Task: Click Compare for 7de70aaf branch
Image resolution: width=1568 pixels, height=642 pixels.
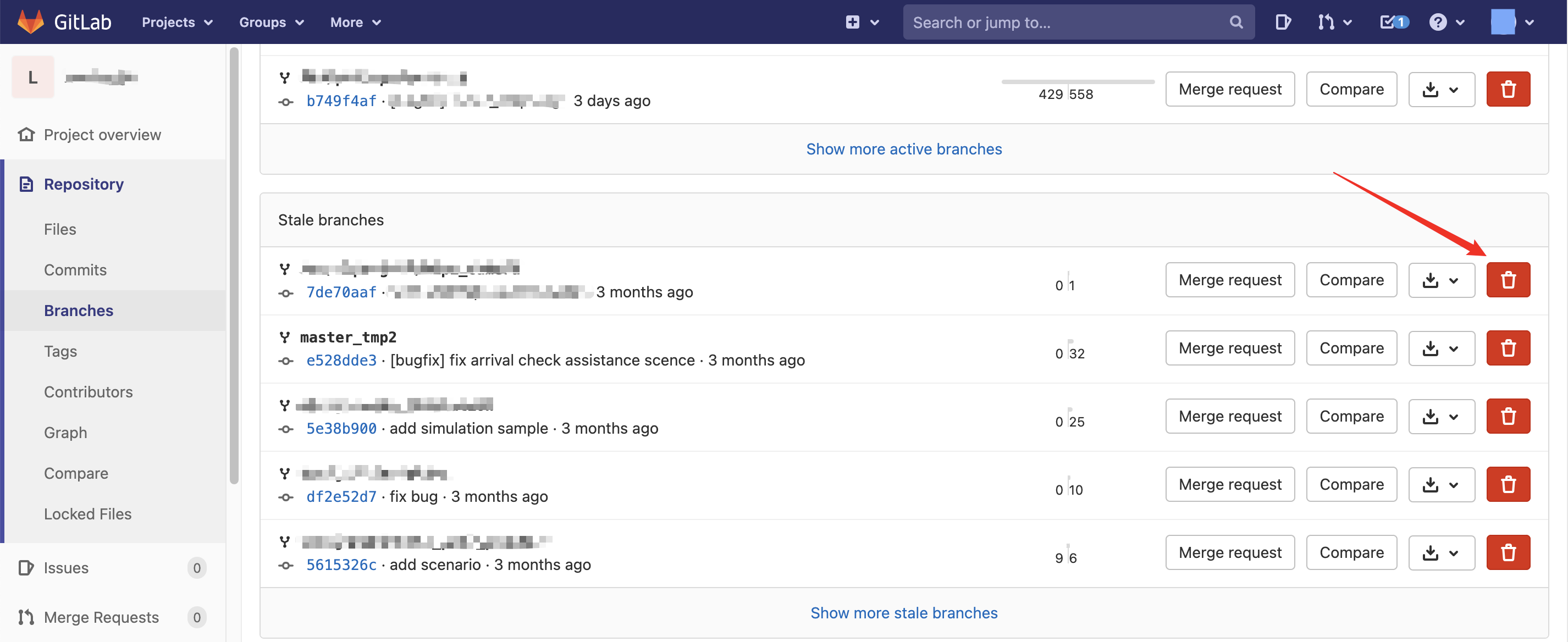Action: pyautogui.click(x=1351, y=280)
